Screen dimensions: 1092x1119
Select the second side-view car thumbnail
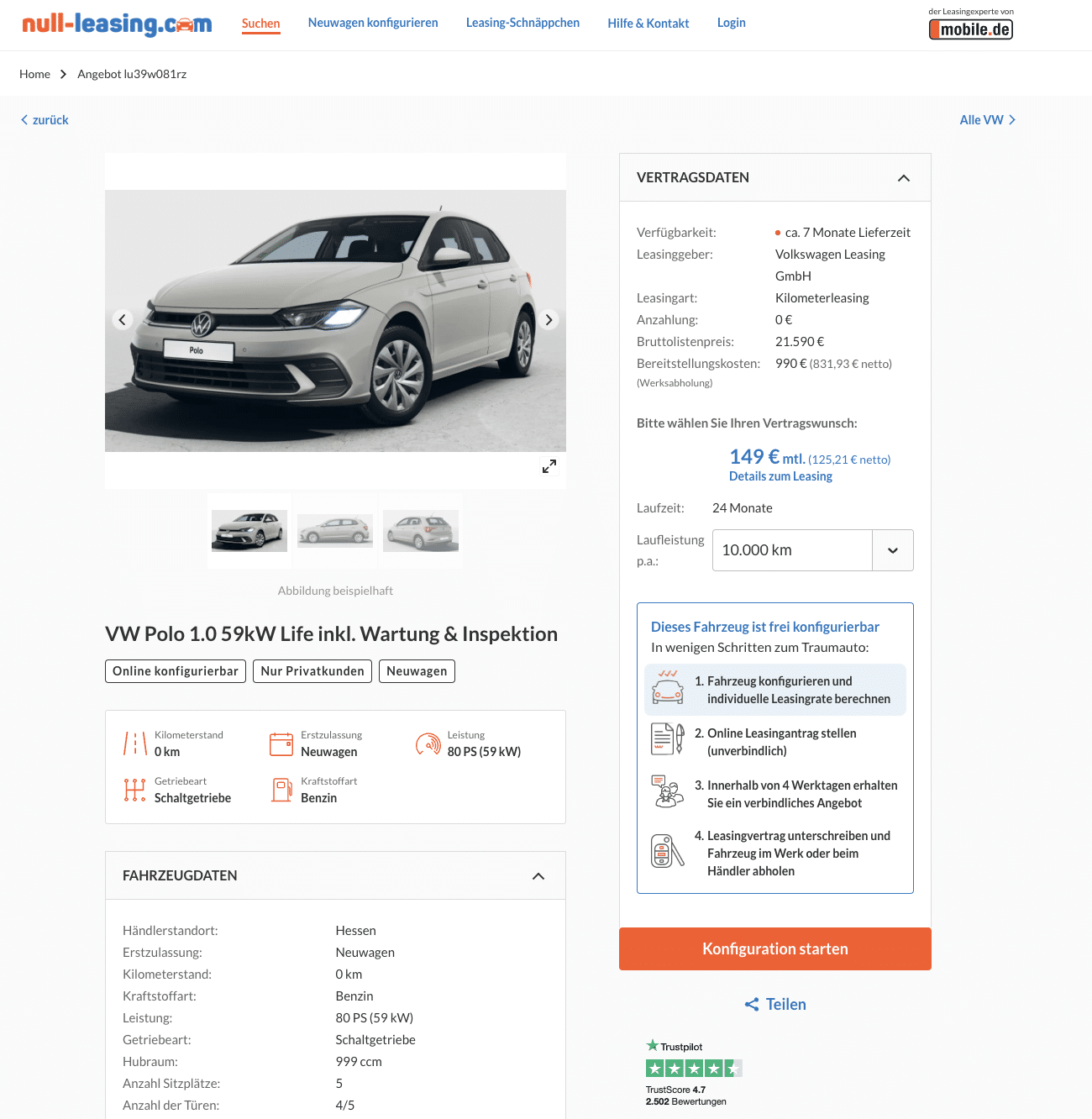(x=335, y=531)
